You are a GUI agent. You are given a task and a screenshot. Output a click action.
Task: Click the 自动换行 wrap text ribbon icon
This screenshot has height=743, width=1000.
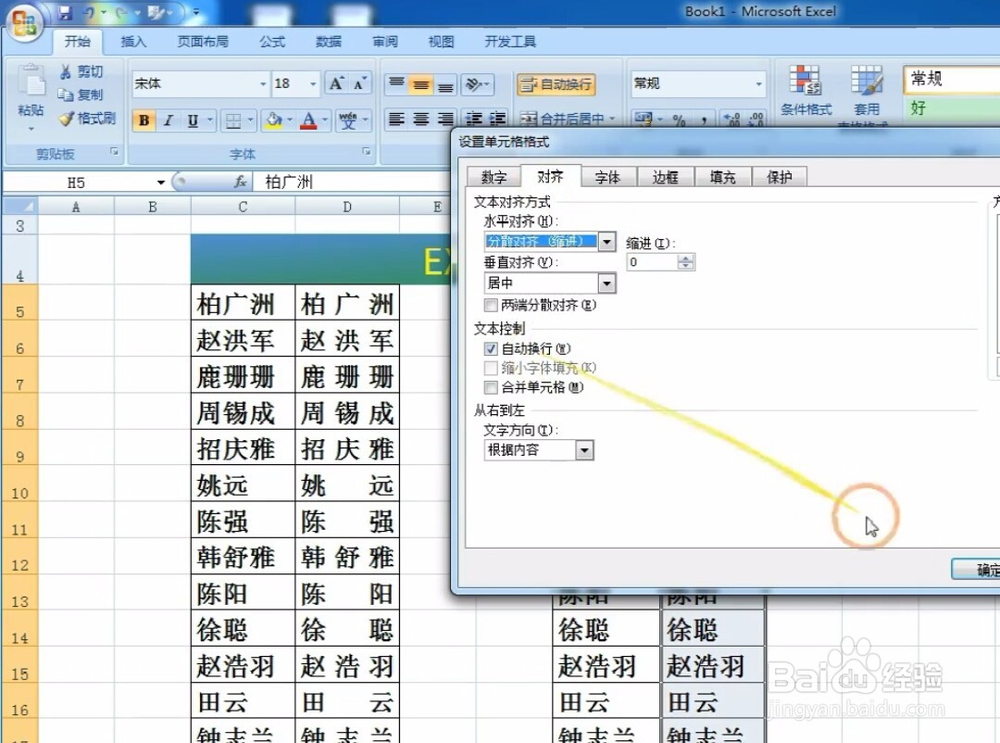point(557,84)
